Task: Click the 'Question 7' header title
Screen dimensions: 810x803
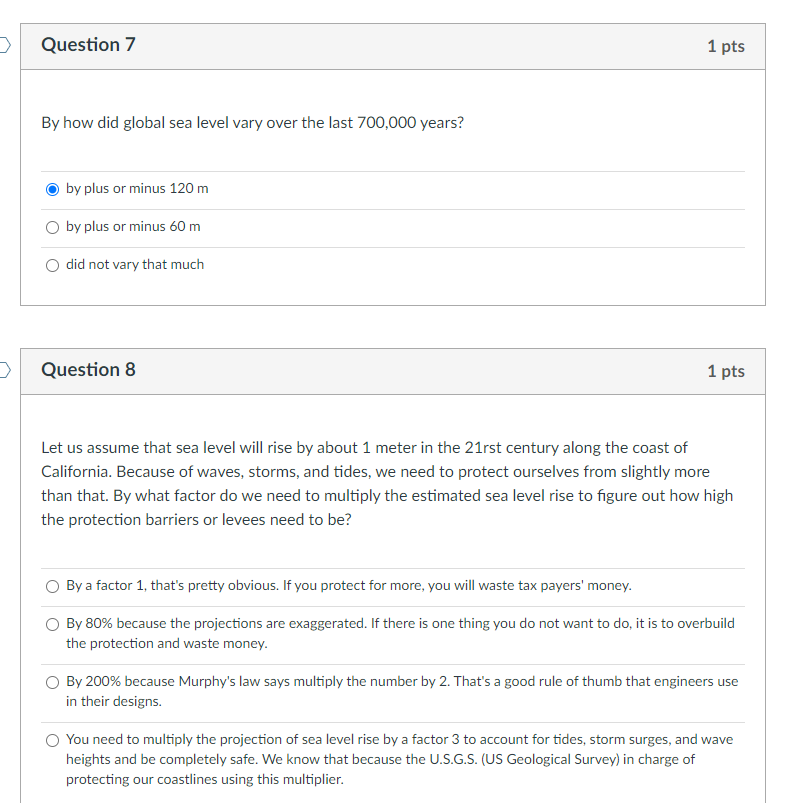Action: coord(88,45)
